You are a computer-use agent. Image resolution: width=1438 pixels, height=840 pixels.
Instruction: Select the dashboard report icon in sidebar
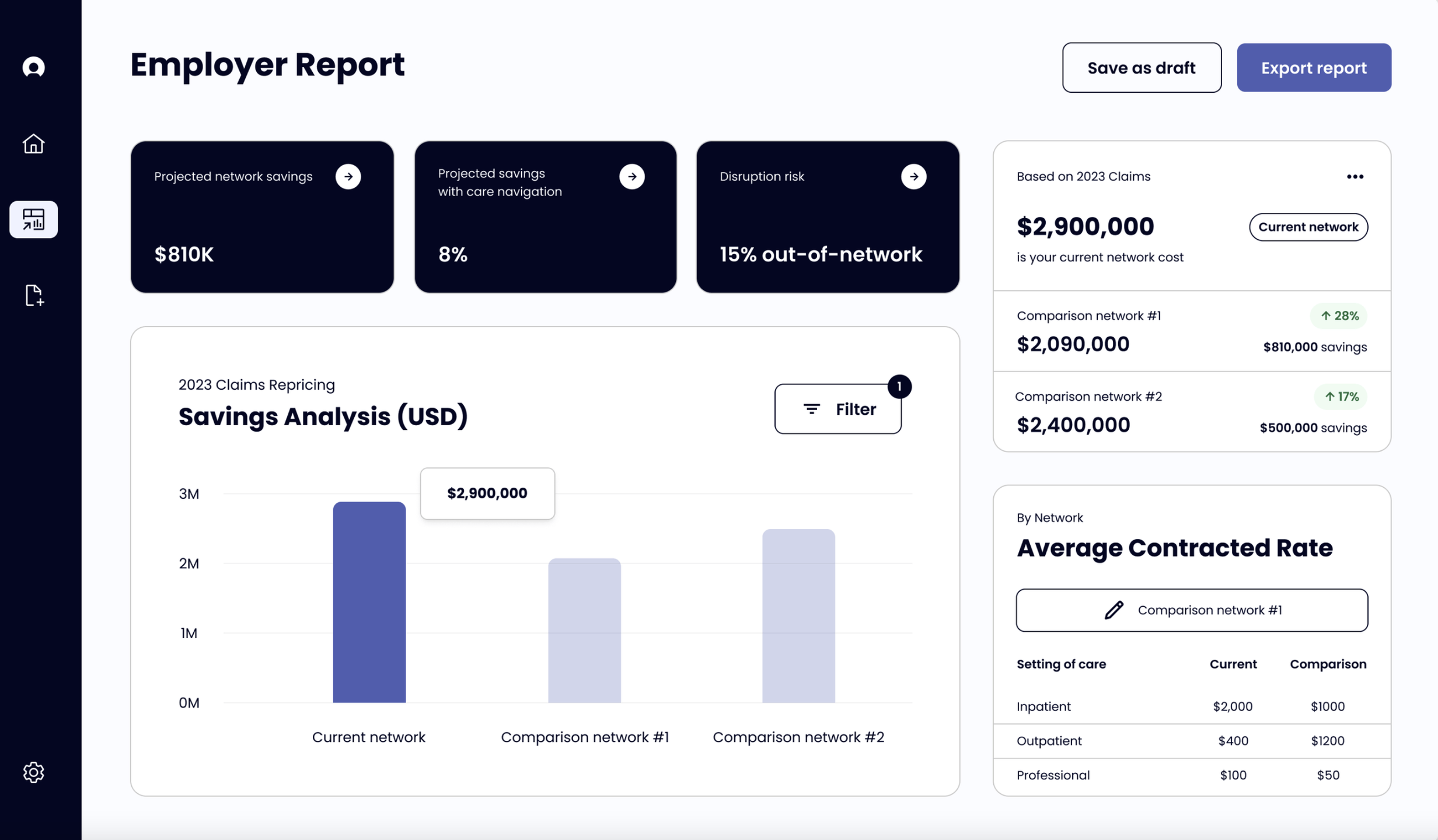[33, 219]
